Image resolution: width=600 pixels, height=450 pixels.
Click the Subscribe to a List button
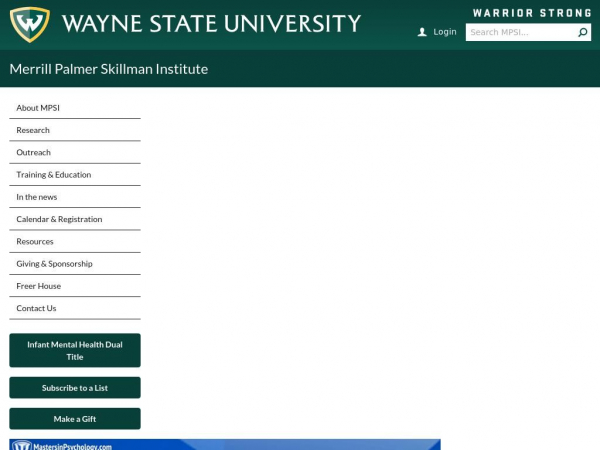pos(75,388)
